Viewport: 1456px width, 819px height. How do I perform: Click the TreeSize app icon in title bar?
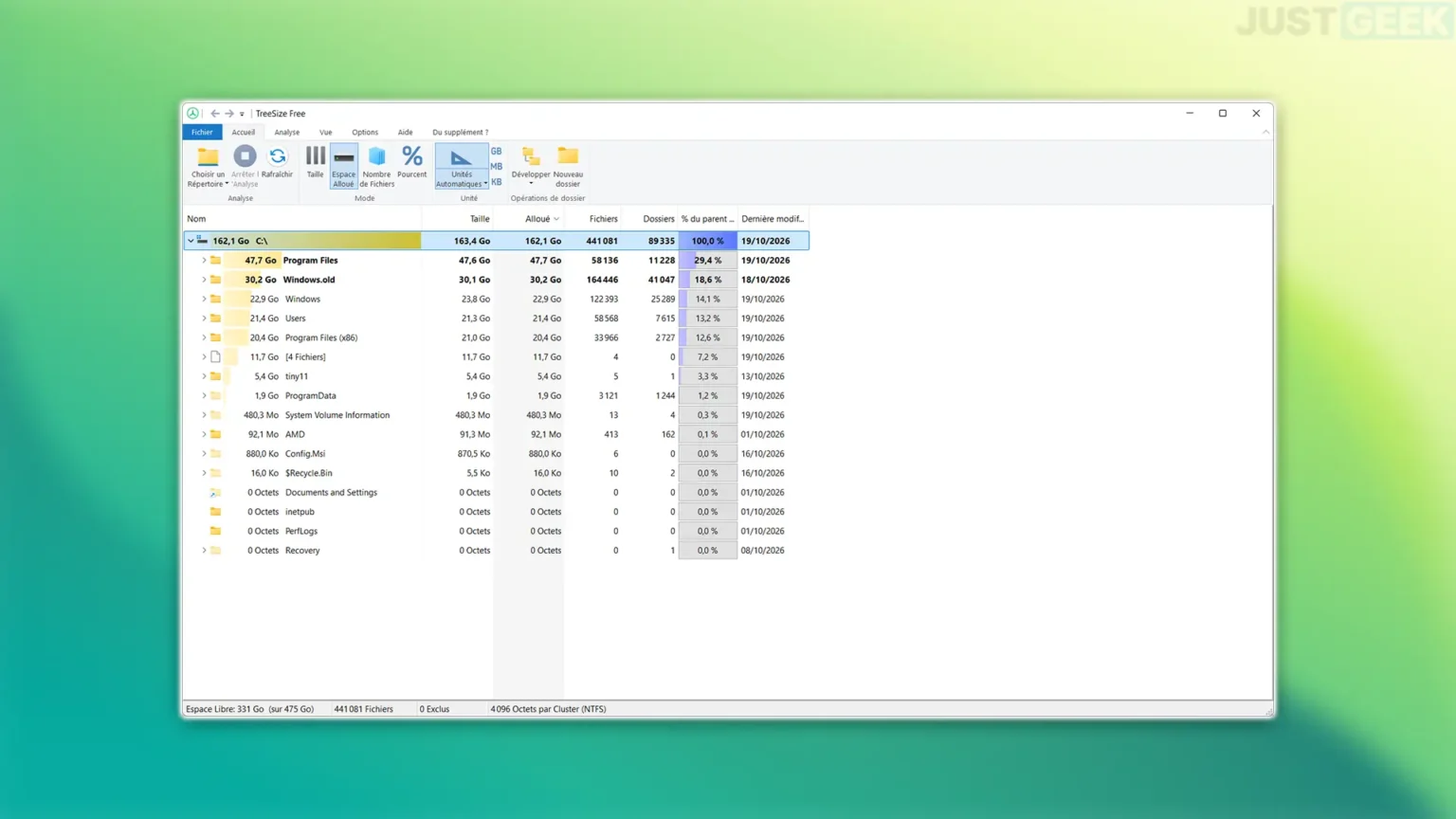192,114
